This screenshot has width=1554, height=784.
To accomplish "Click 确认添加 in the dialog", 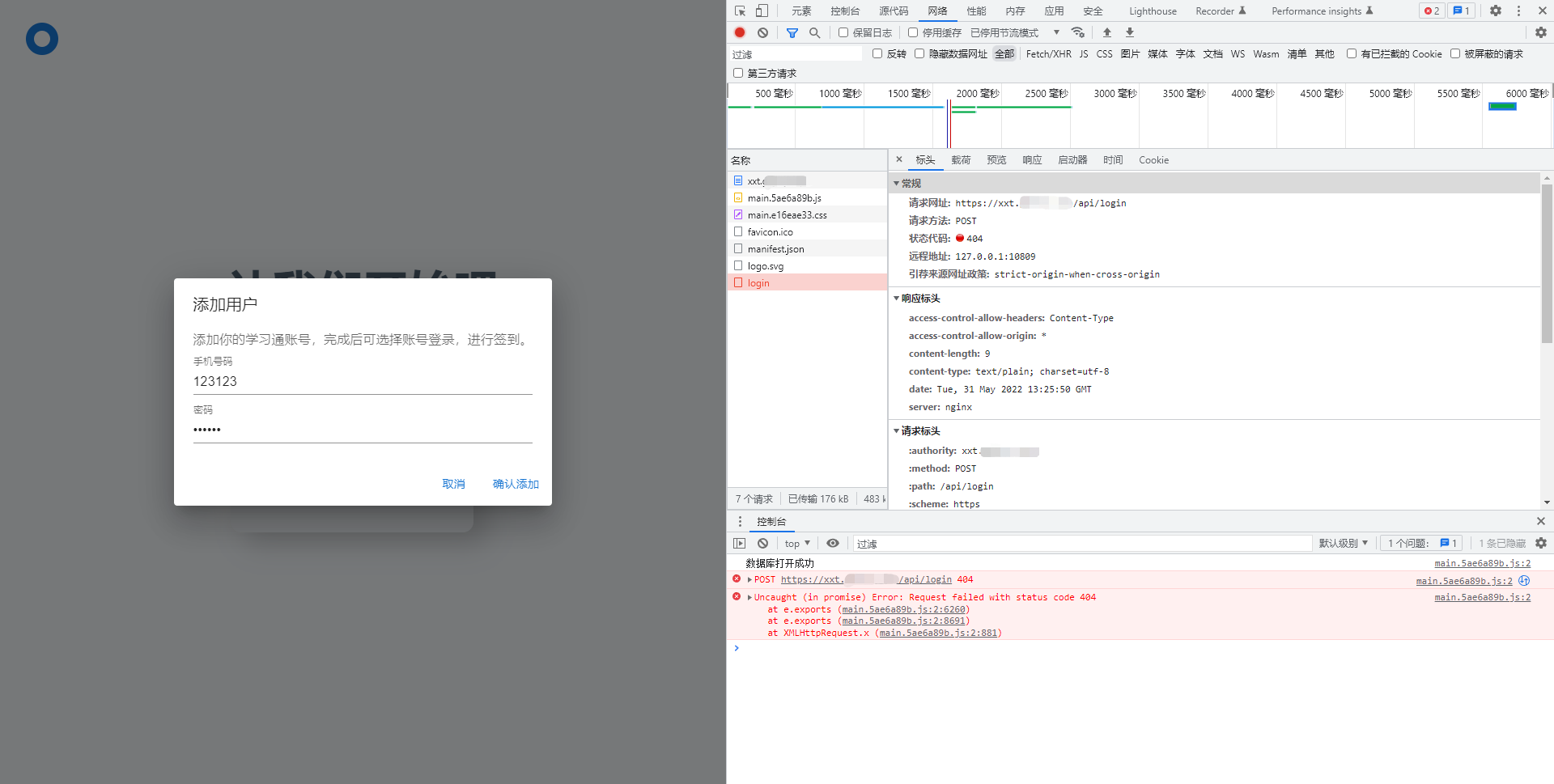I will [516, 484].
